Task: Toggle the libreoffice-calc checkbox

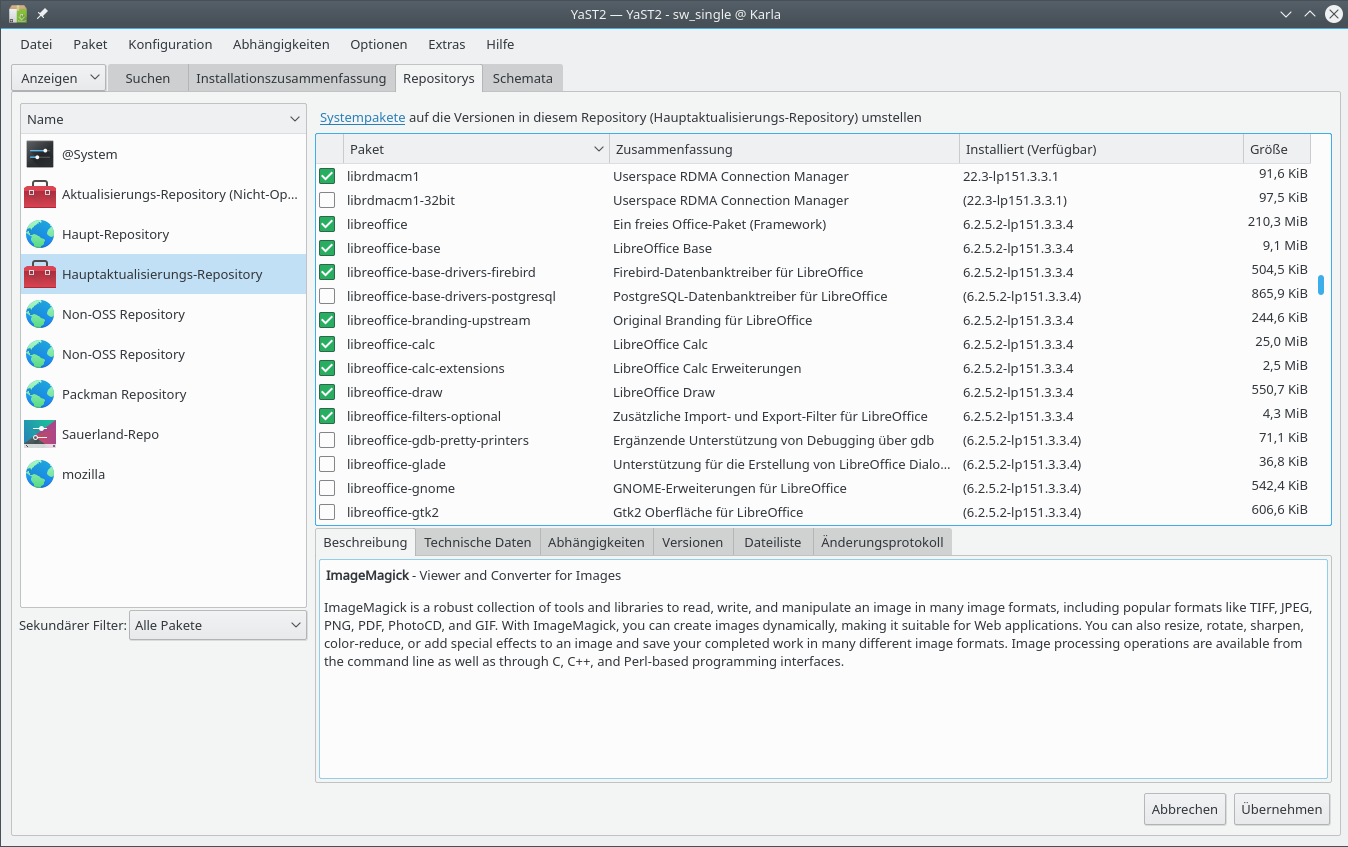Action: tap(327, 344)
